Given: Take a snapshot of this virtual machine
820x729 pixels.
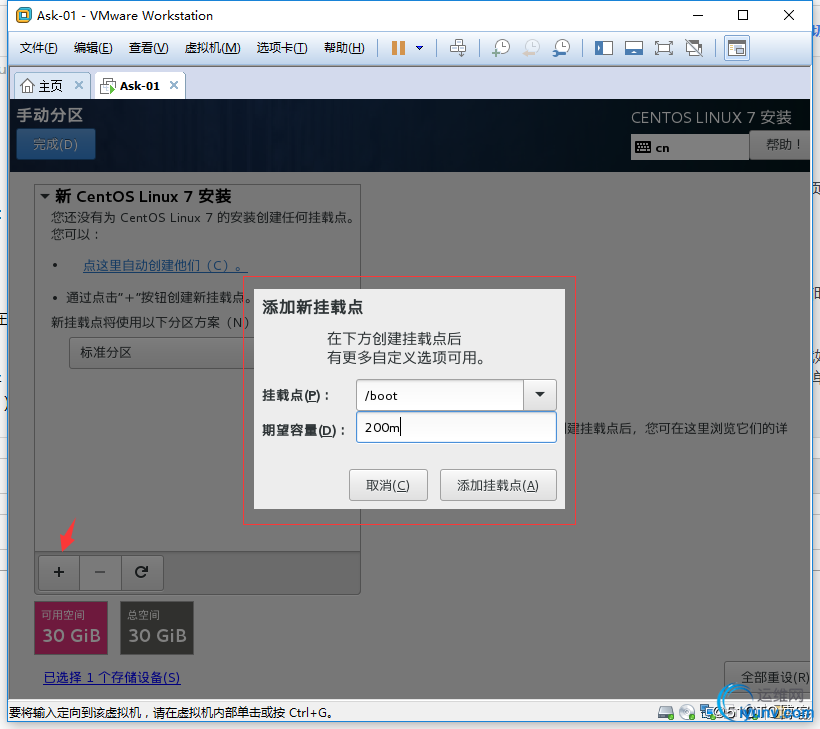Looking at the screenshot, I should pos(501,48).
